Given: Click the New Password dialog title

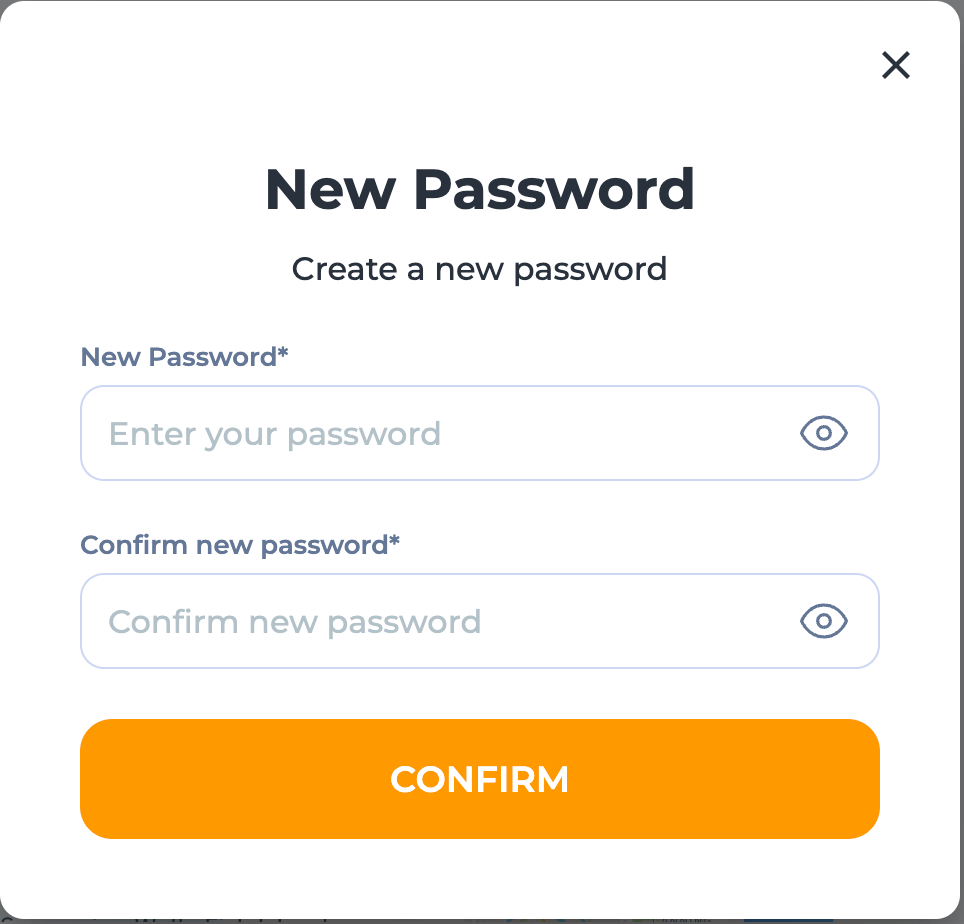Looking at the screenshot, I should pyautogui.click(x=480, y=189).
